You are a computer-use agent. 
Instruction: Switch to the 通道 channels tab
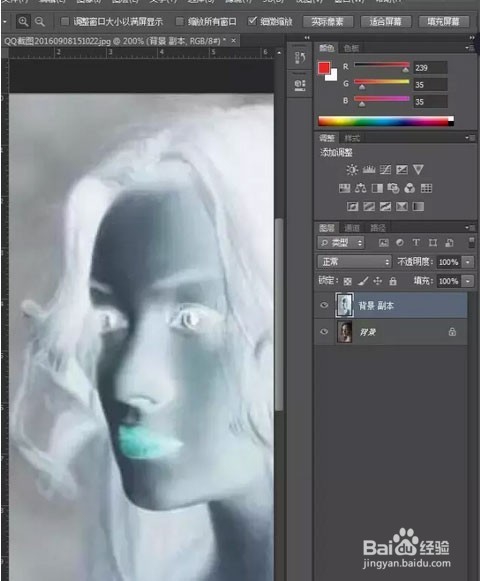click(x=351, y=228)
